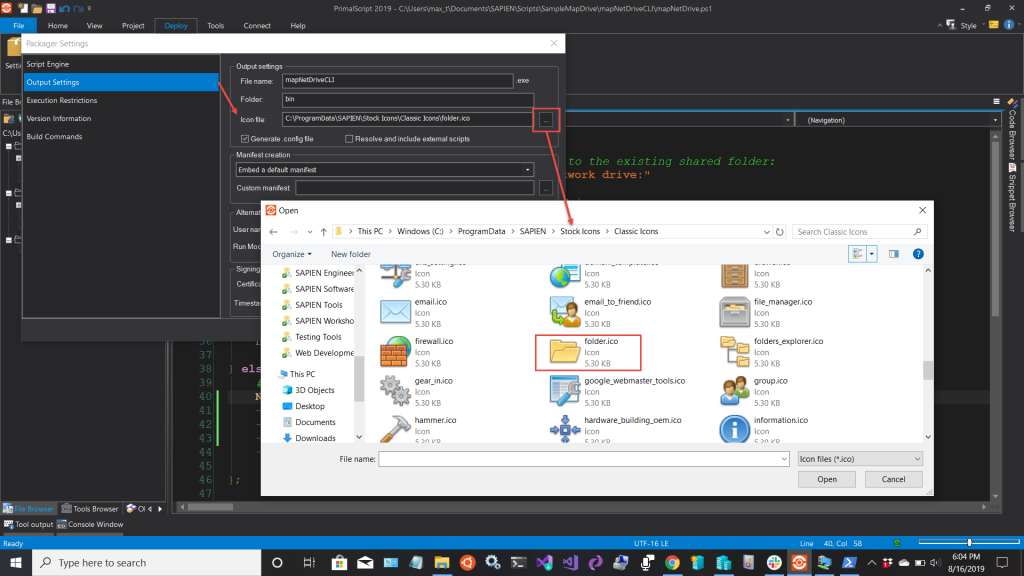Go up one folder level in Open dialog

pos(323,232)
